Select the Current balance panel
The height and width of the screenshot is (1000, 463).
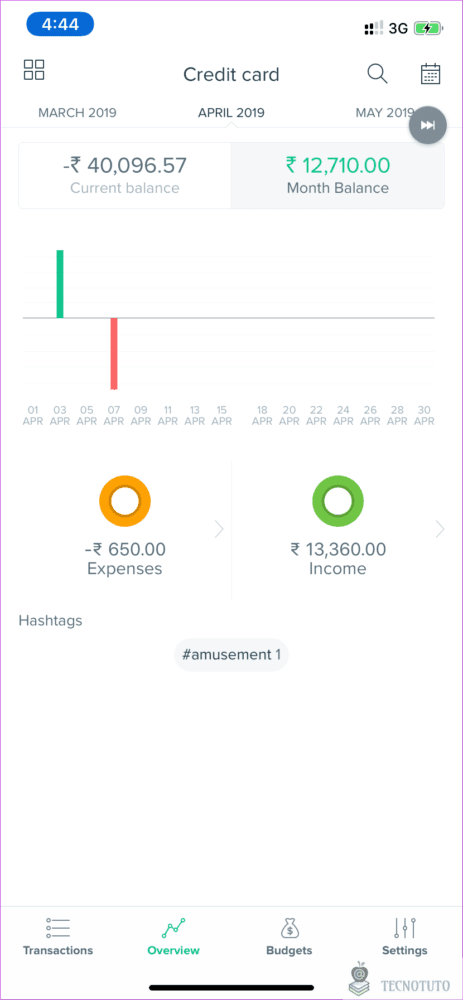(125, 175)
